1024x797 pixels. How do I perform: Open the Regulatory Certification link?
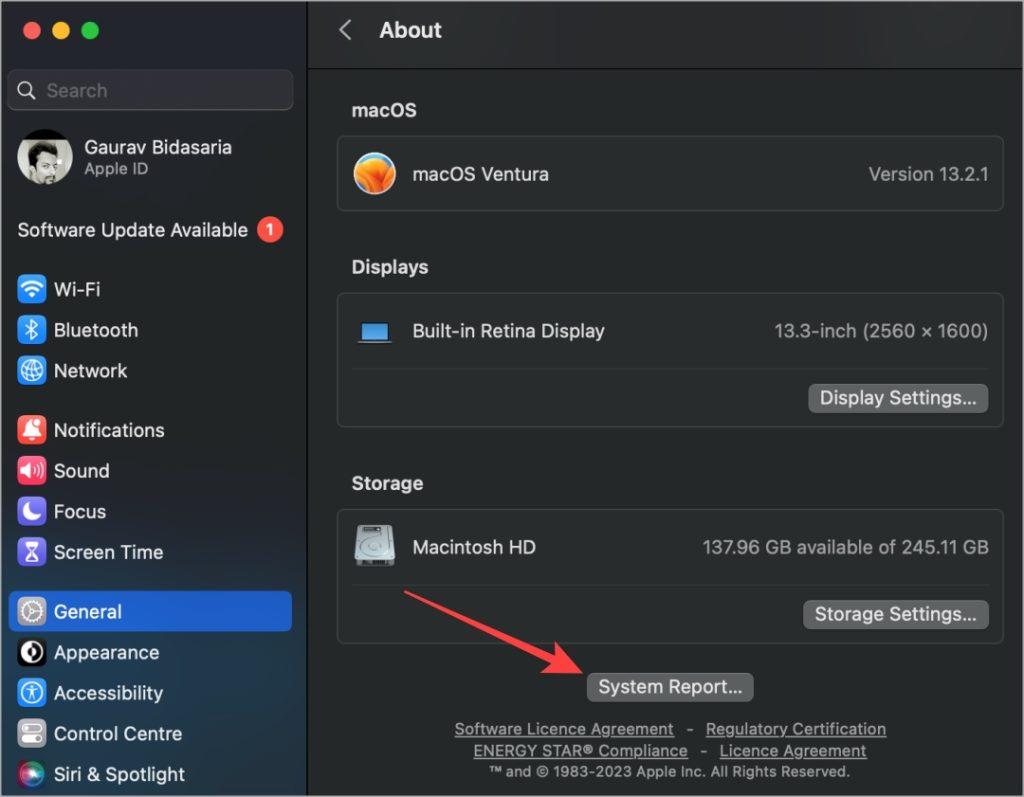tap(795, 729)
